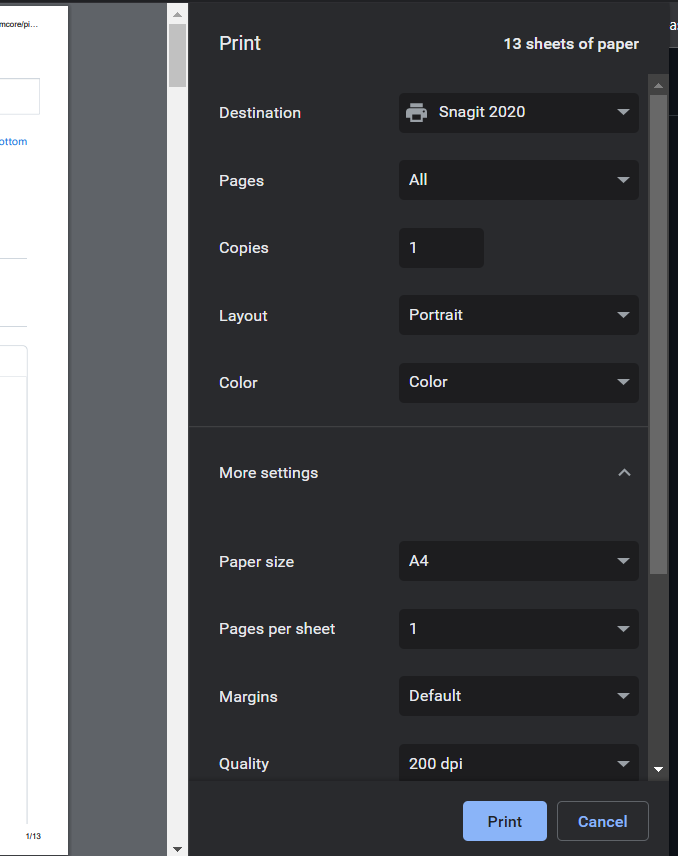Click the printer icon beside Snagit 2020

point(418,113)
